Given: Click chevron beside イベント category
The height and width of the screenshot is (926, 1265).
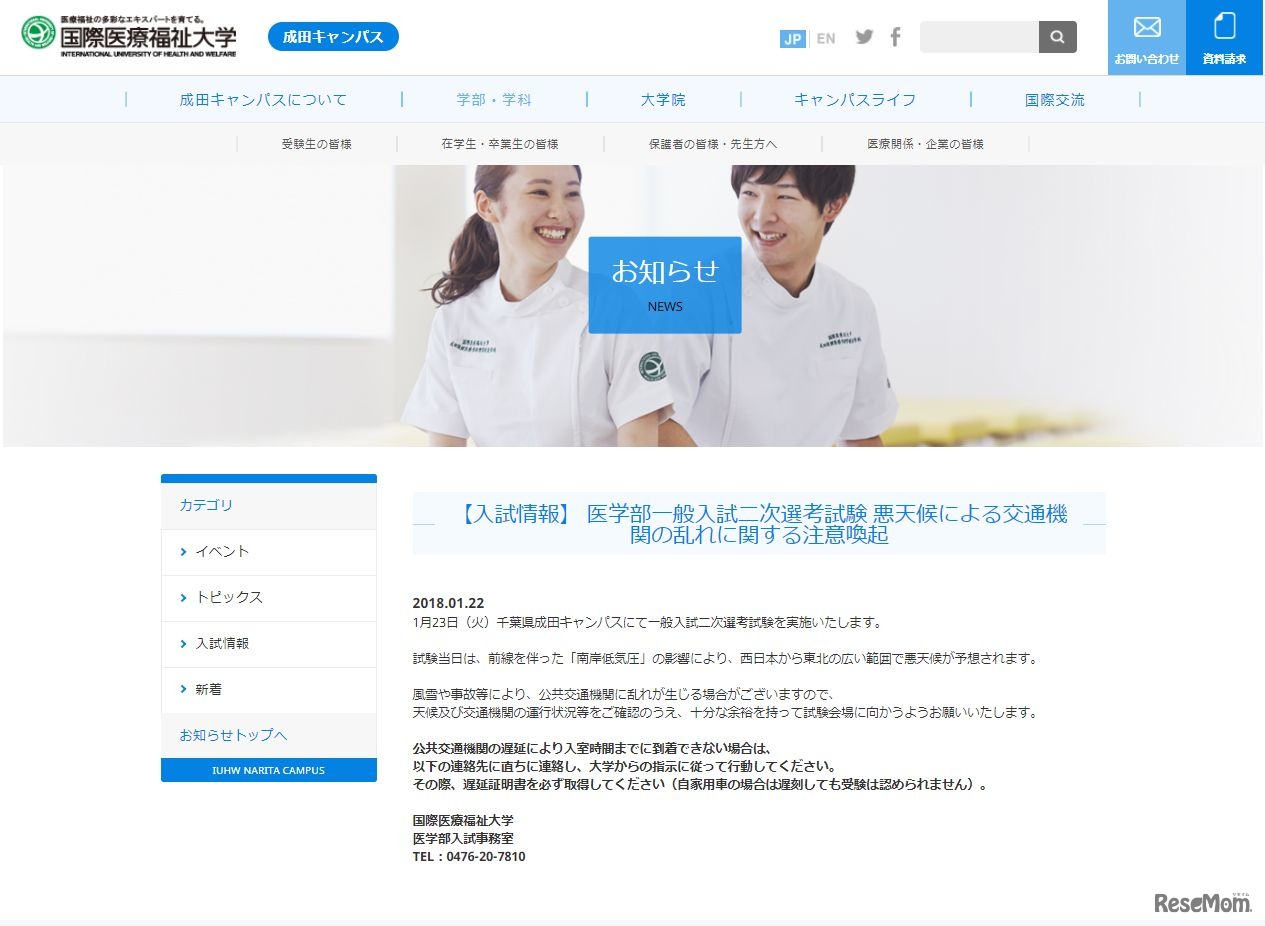Looking at the screenshot, I should [184, 552].
